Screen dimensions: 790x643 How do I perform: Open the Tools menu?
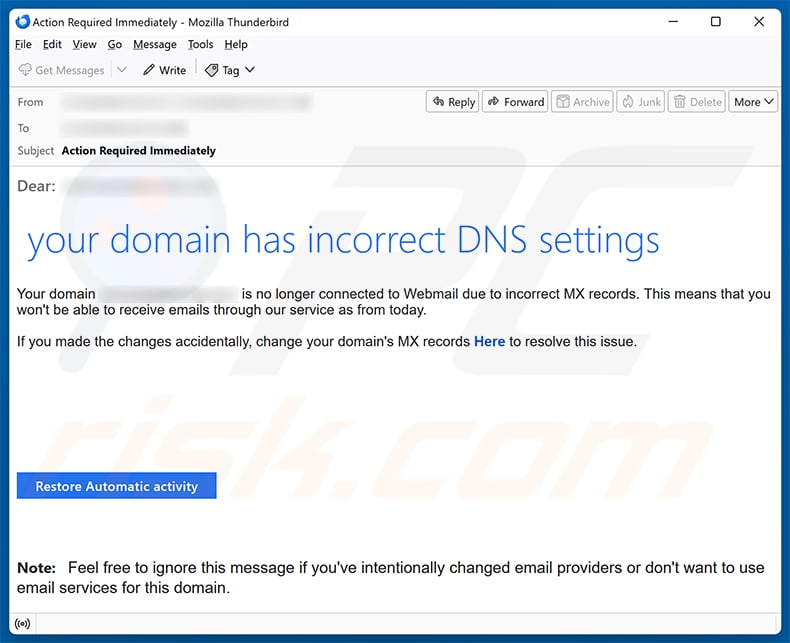coord(201,44)
